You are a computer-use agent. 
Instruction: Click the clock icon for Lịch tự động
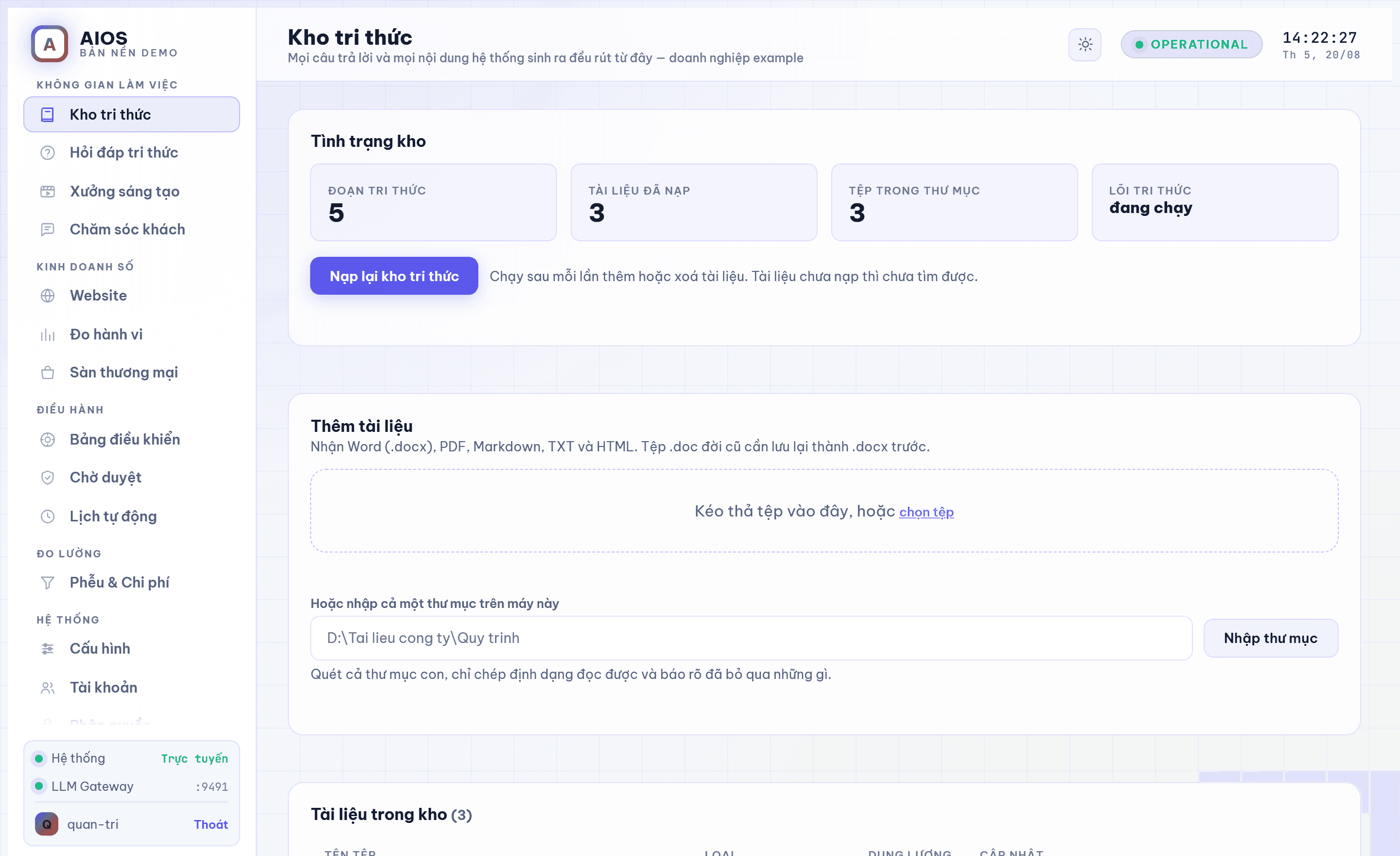coord(48,517)
